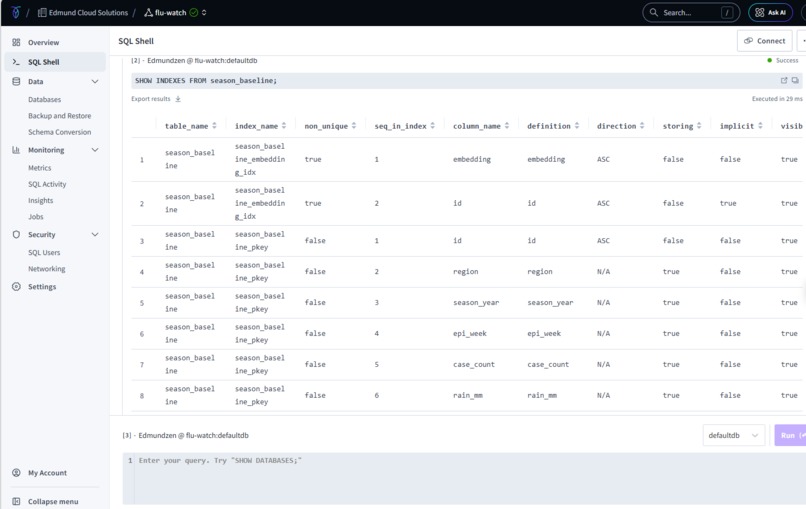The height and width of the screenshot is (509, 806).
Task: Open query in new window icon
Action: [784, 80]
